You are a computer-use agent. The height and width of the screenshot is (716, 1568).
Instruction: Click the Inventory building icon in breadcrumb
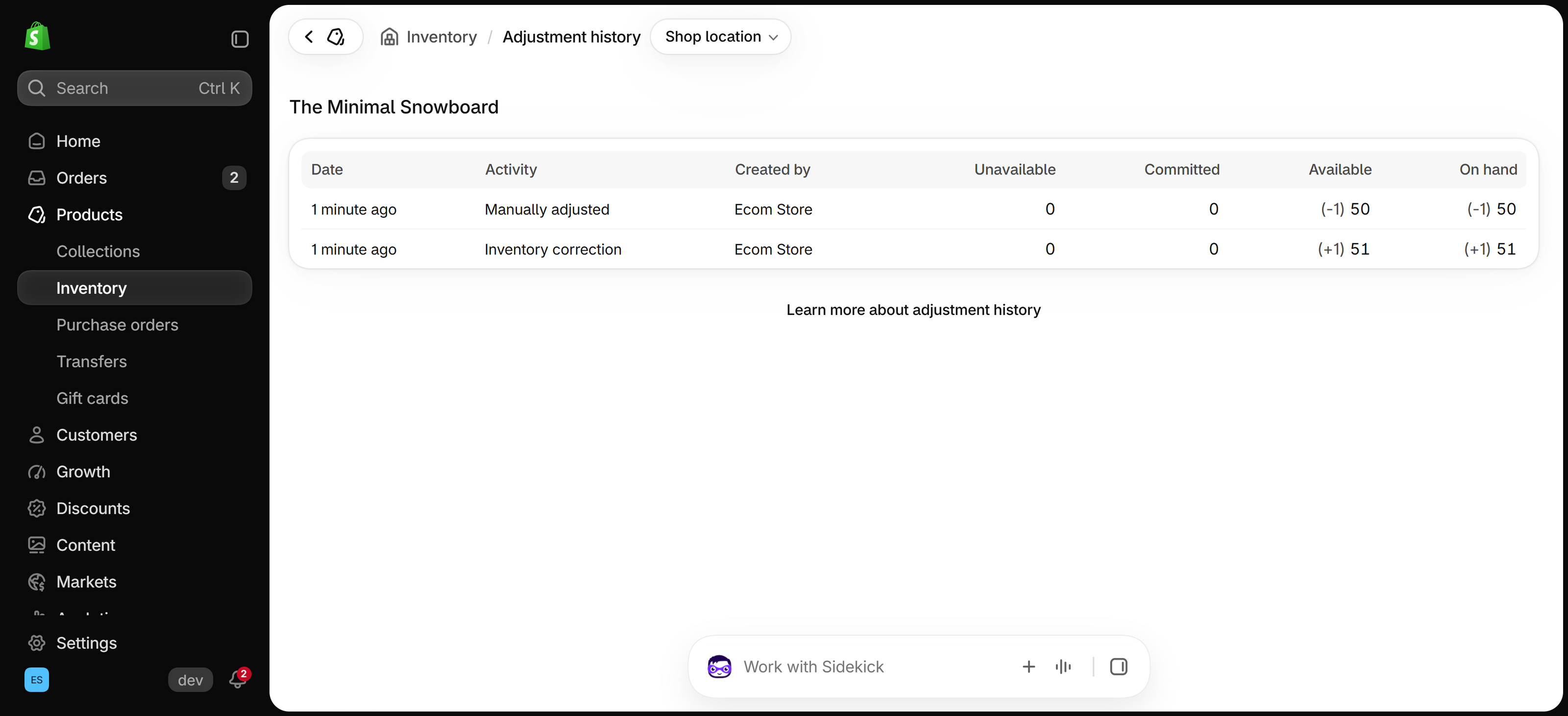point(390,37)
